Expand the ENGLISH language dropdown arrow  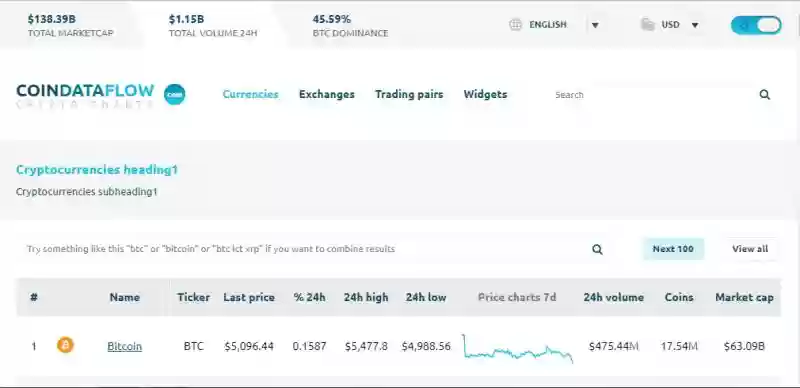[595, 25]
